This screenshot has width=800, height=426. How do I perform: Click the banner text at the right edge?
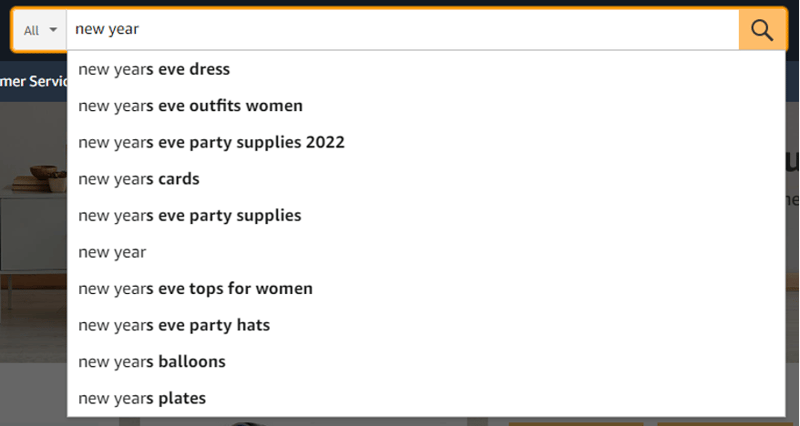(792, 179)
